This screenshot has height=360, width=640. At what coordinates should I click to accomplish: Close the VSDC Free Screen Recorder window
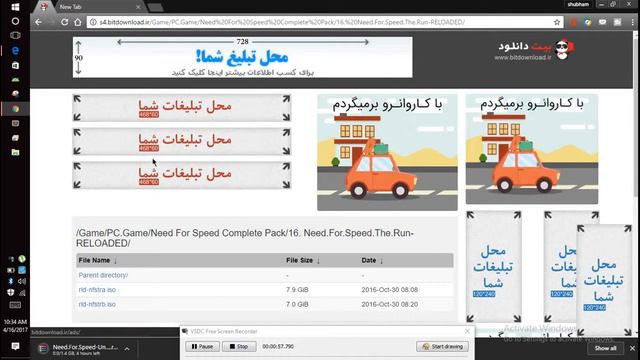coord(467,331)
